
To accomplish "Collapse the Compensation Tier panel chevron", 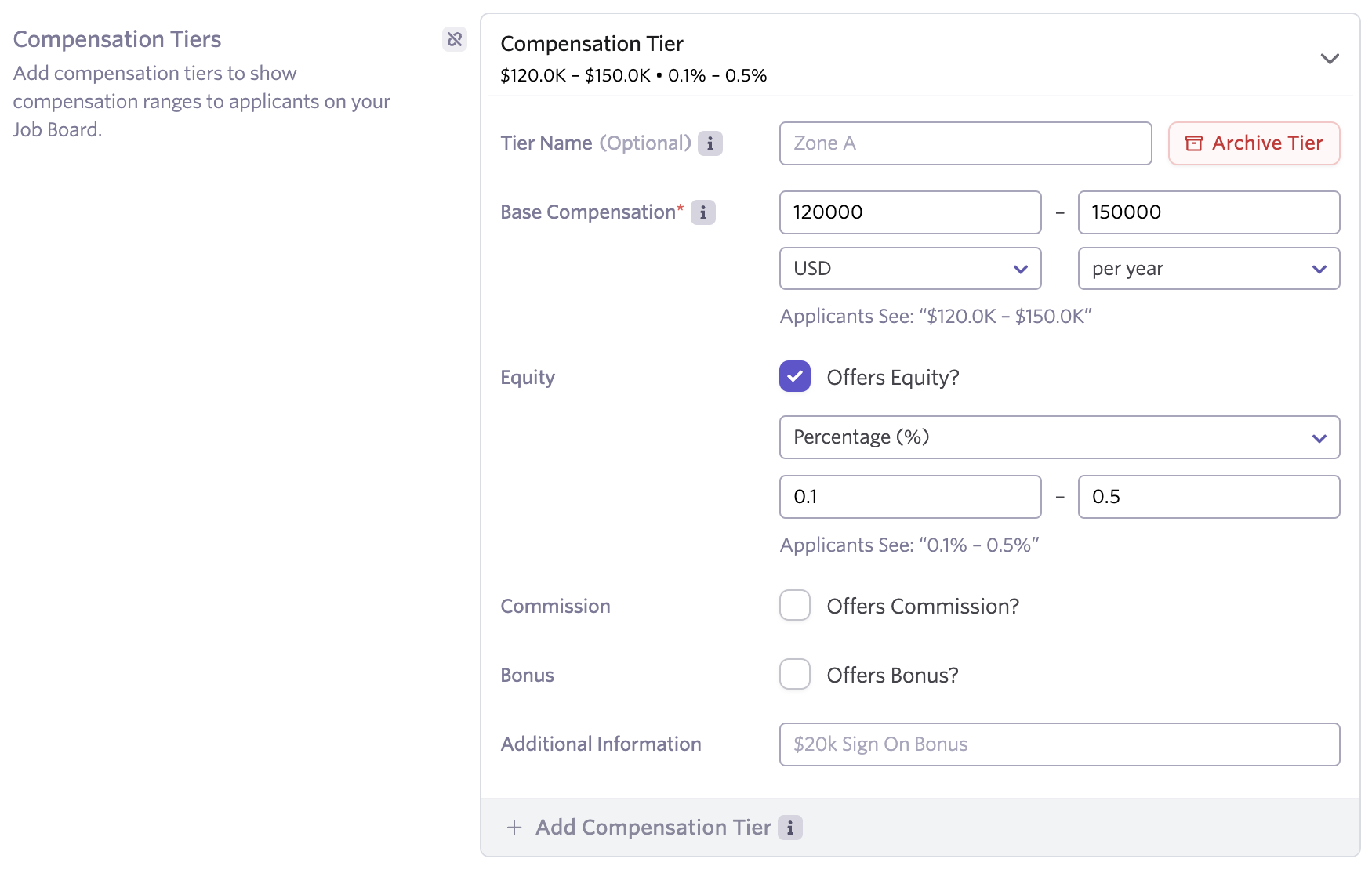I will tap(1329, 59).
